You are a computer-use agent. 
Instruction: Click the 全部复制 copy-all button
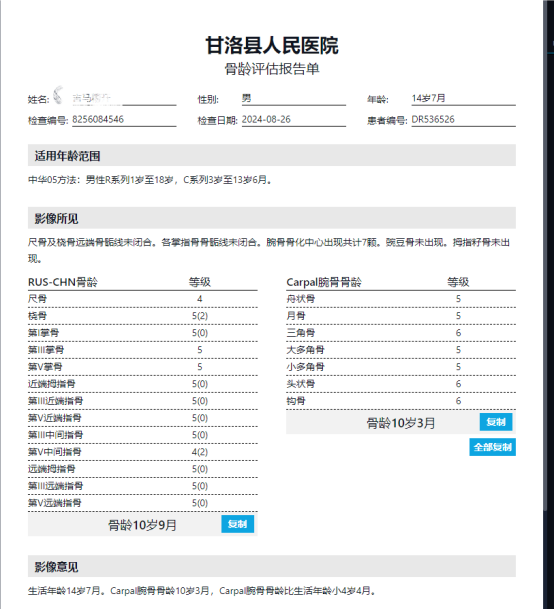[x=493, y=447]
